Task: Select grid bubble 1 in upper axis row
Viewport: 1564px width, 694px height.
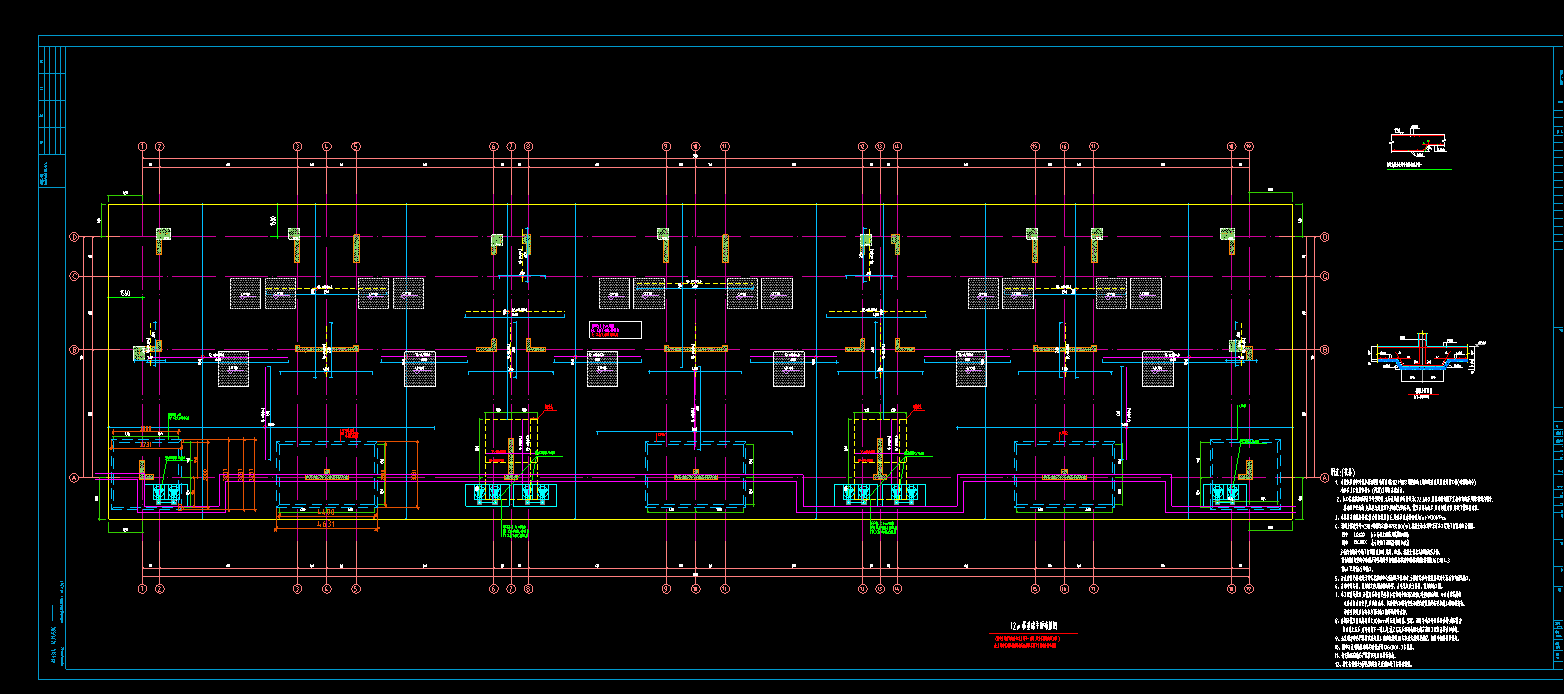Action: [x=142, y=146]
